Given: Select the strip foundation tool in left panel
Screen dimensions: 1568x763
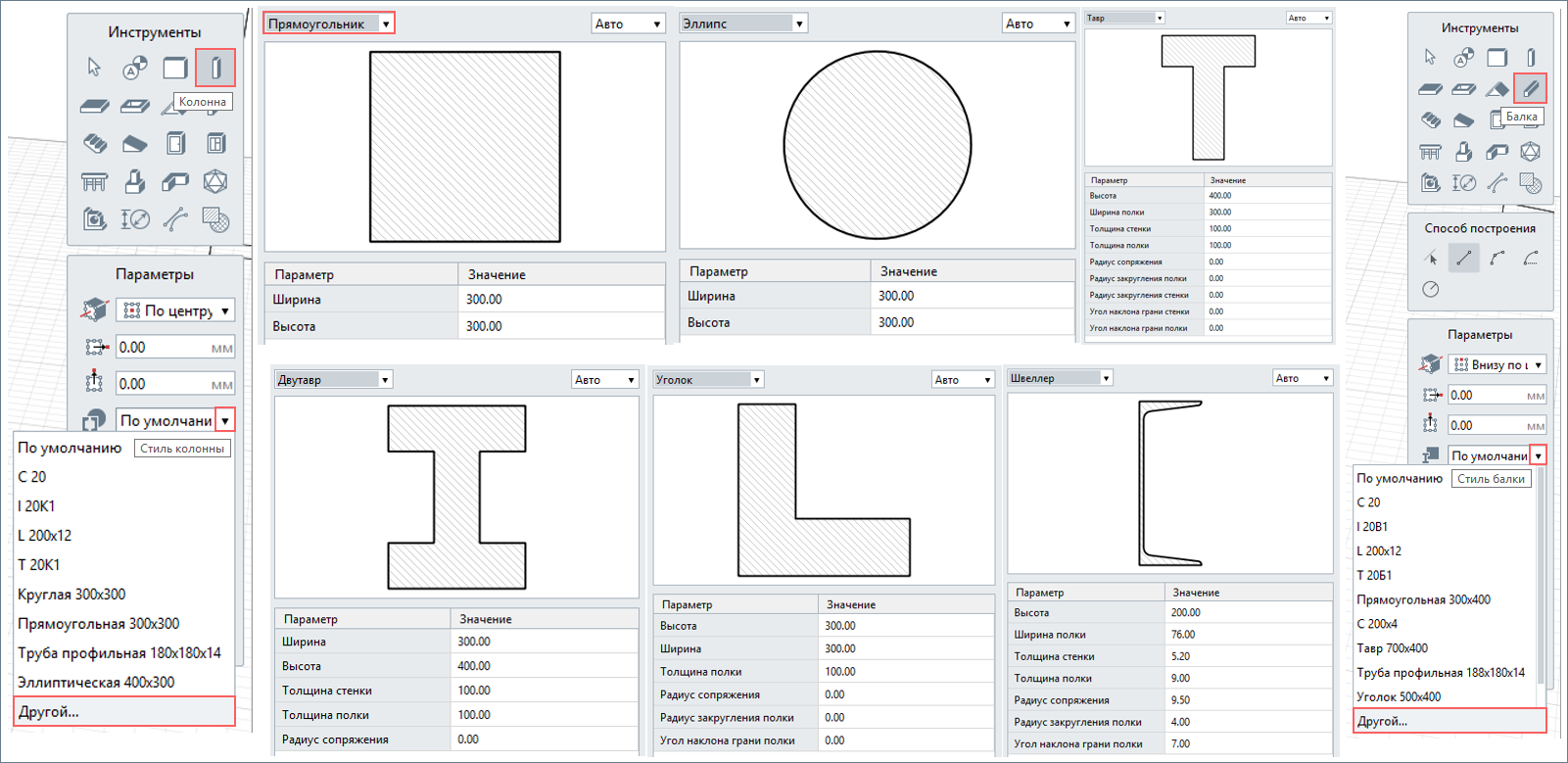Looking at the screenshot, I should (175, 182).
